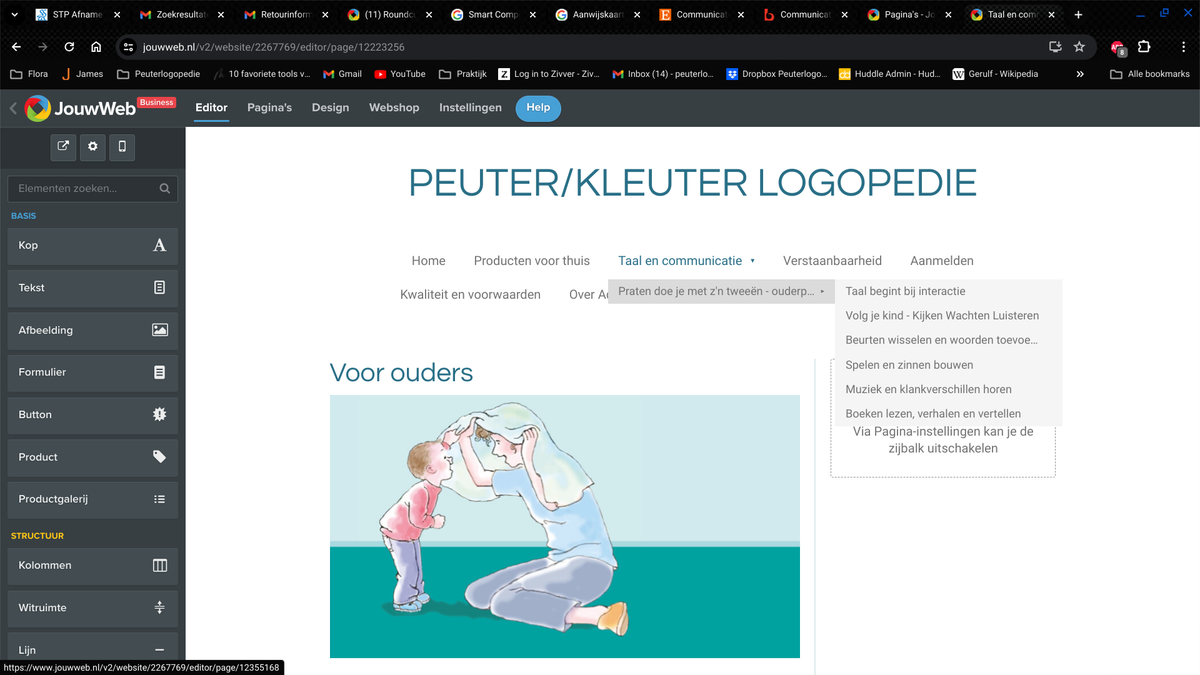Add a Tekst element

pyautogui.click(x=93, y=287)
